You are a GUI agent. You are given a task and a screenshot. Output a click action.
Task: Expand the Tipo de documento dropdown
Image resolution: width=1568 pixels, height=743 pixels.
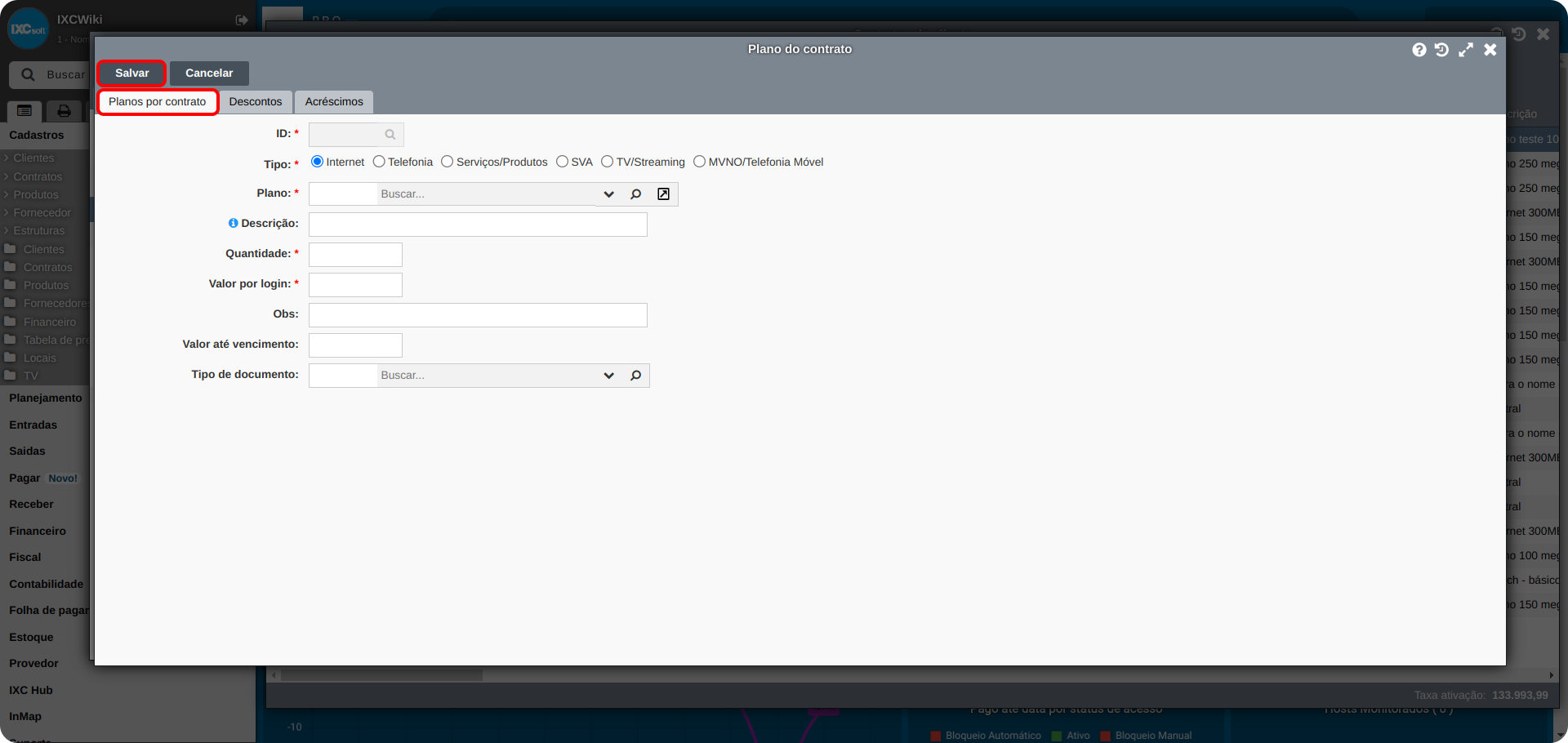tap(608, 376)
